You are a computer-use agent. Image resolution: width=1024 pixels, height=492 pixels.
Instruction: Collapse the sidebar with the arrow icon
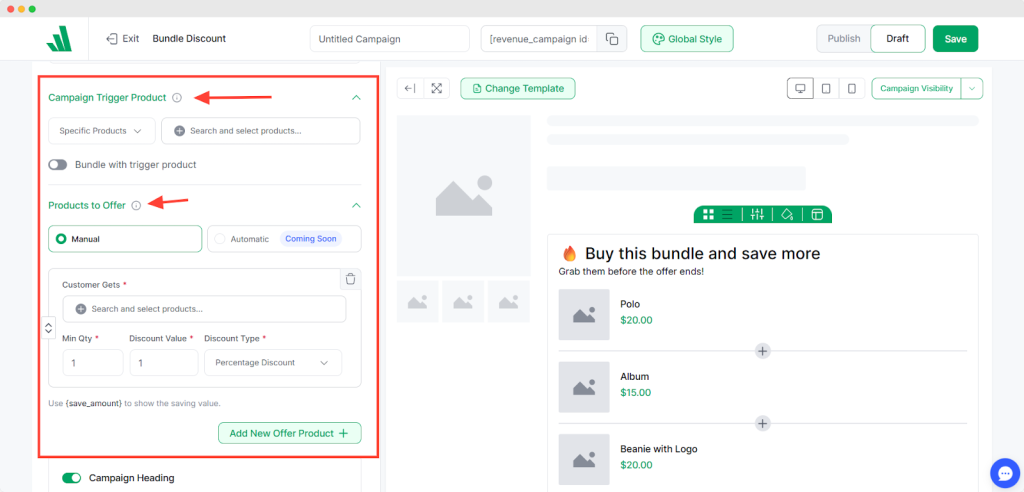[410, 88]
